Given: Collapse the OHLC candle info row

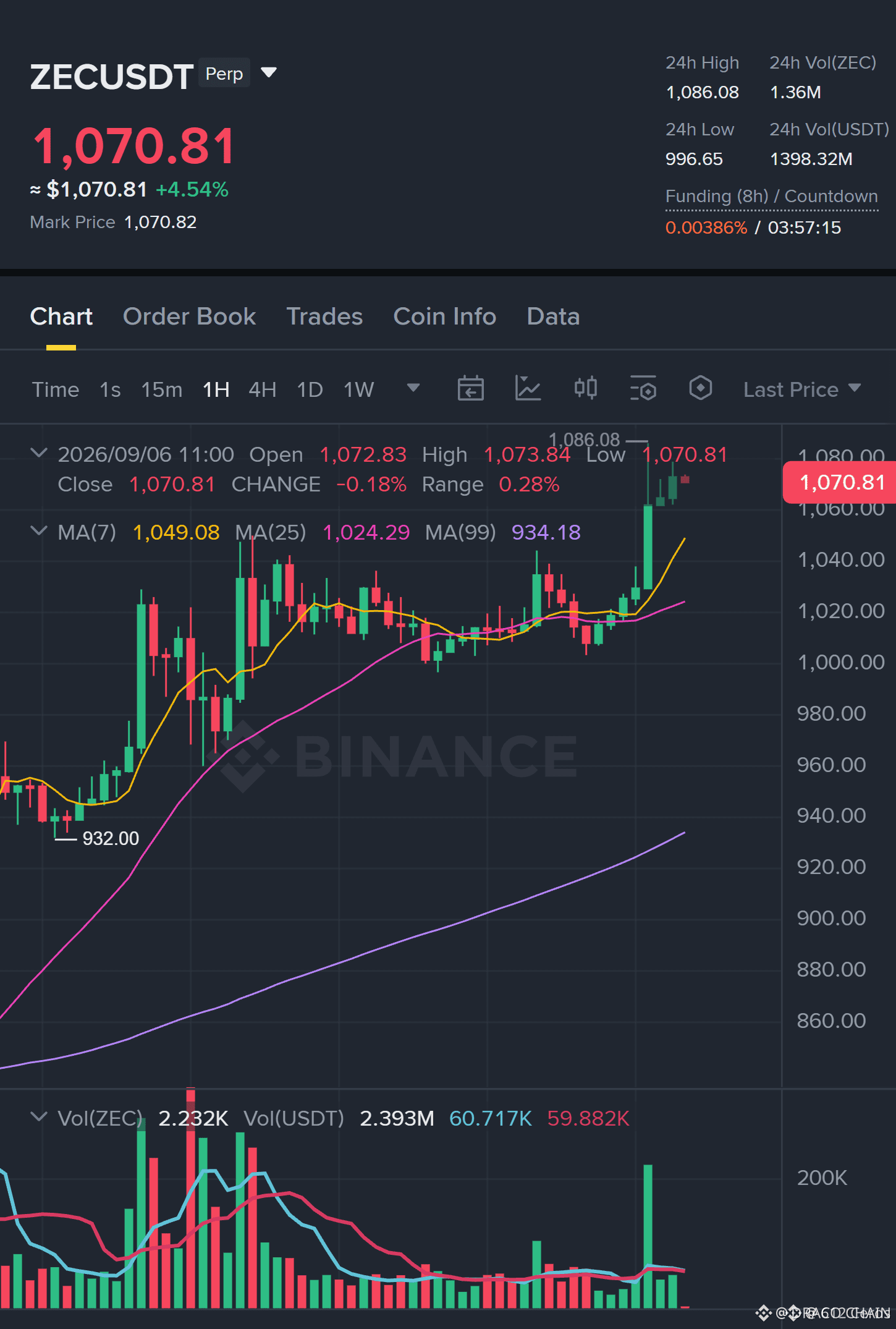Looking at the screenshot, I should coord(39,454).
